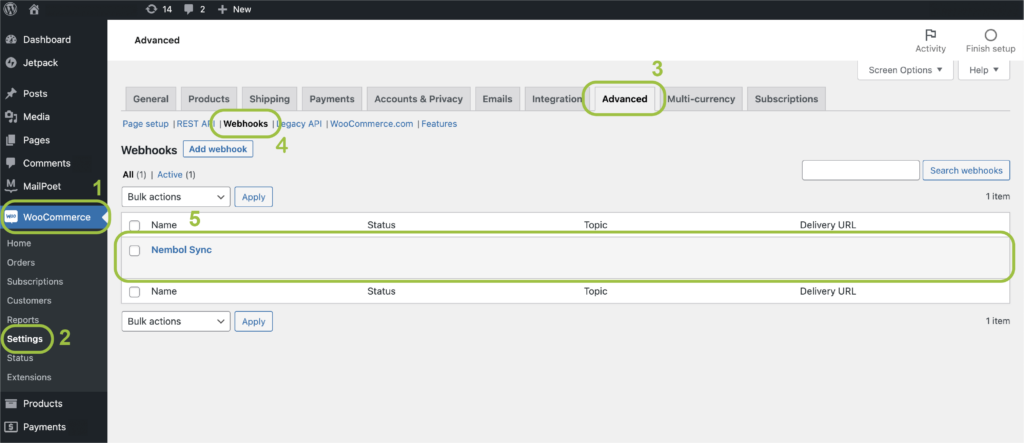Visit site via home icon
Image resolution: width=1024 pixels, height=443 pixels.
[x=34, y=9]
